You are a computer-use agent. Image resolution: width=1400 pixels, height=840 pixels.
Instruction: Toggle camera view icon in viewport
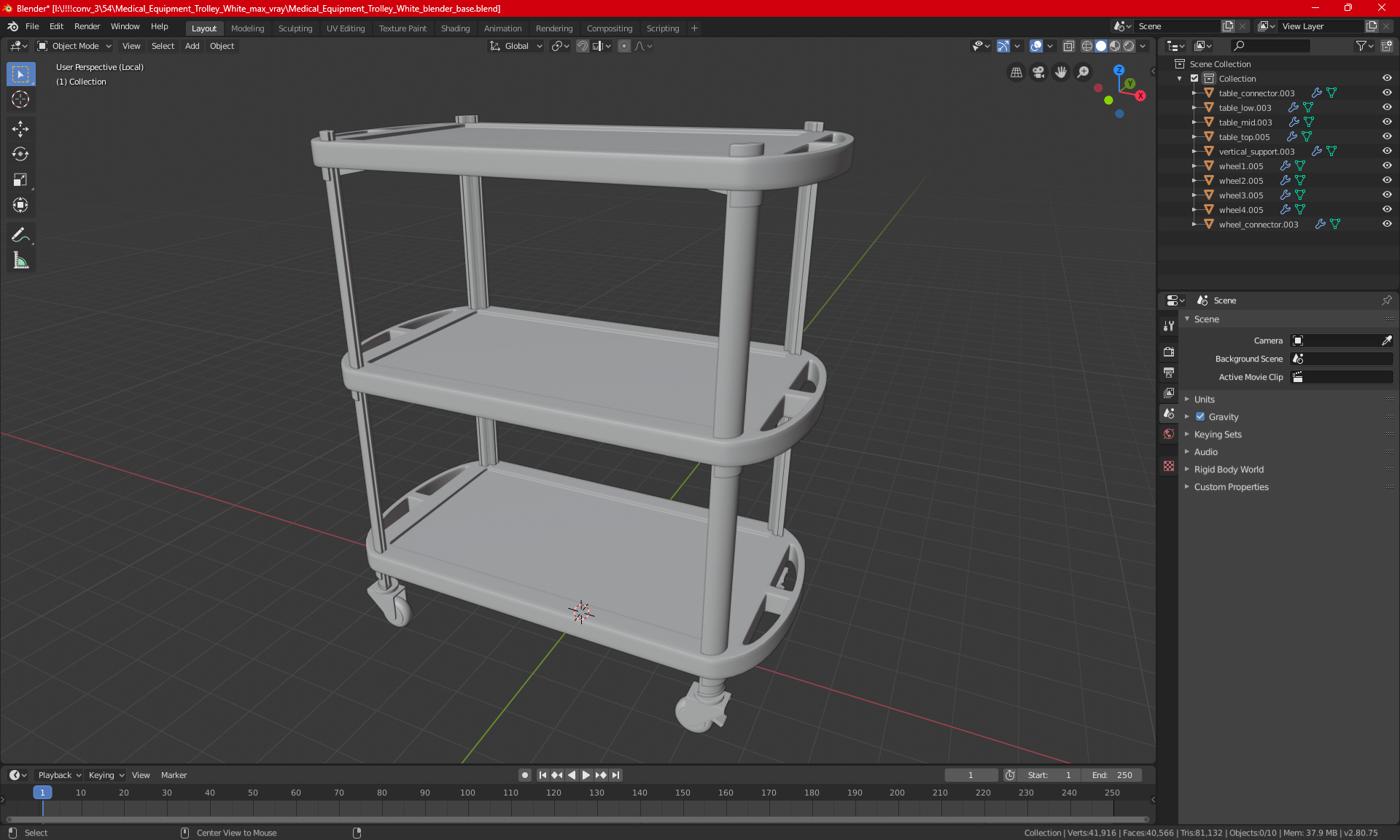[x=1038, y=72]
